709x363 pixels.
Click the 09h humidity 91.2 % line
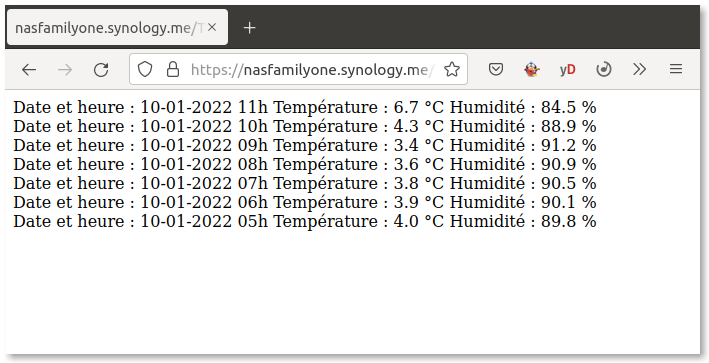[x=305, y=145]
